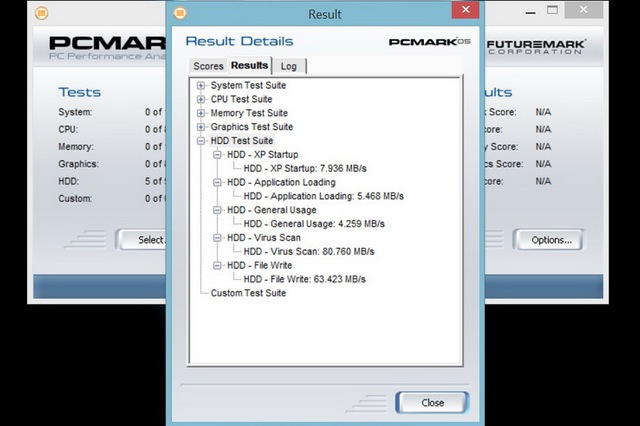This screenshot has height=426, width=640.
Task: Select the System Test Suite label
Action: (x=248, y=85)
